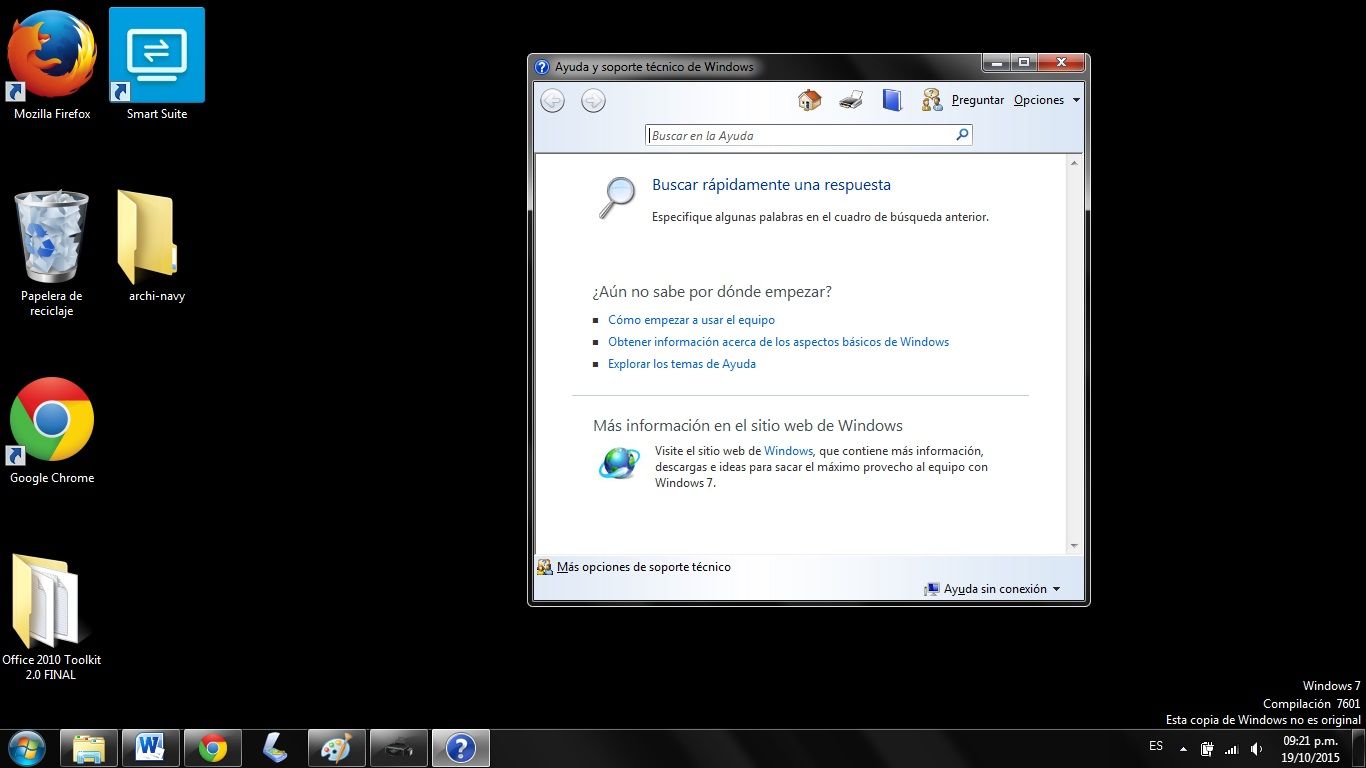This screenshot has width=1366, height=768.
Task: Click the Help window scrollbar down arrow
Action: point(1075,546)
